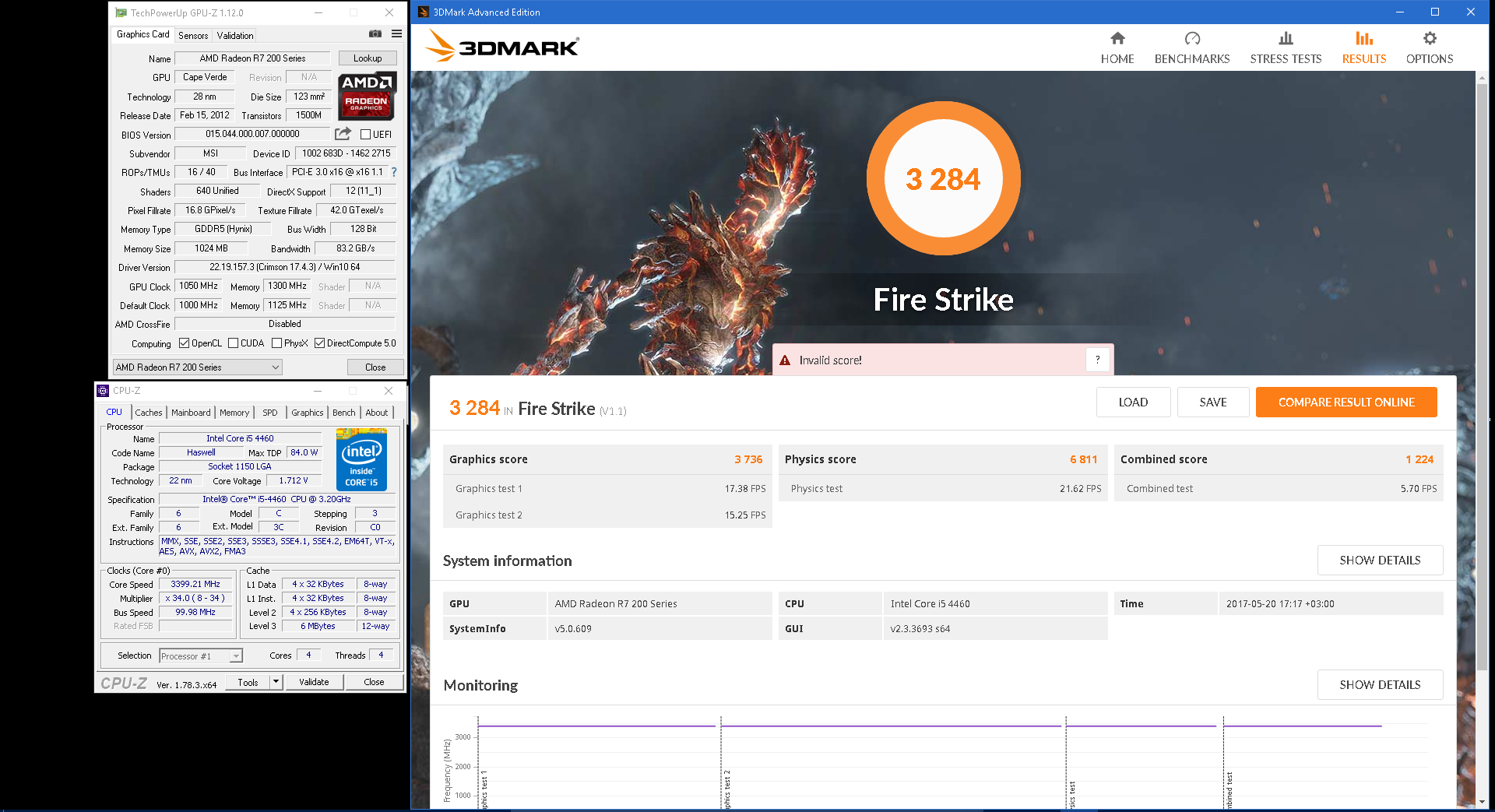Click the Combined score value 1 224
The width and height of the screenshot is (1495, 812).
(1419, 459)
